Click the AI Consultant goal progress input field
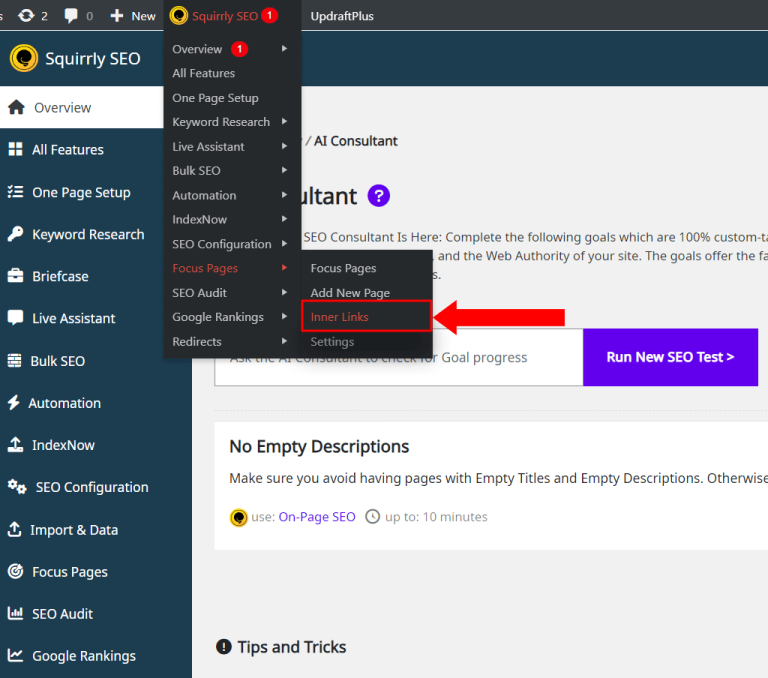The image size is (768, 678). click(x=398, y=357)
